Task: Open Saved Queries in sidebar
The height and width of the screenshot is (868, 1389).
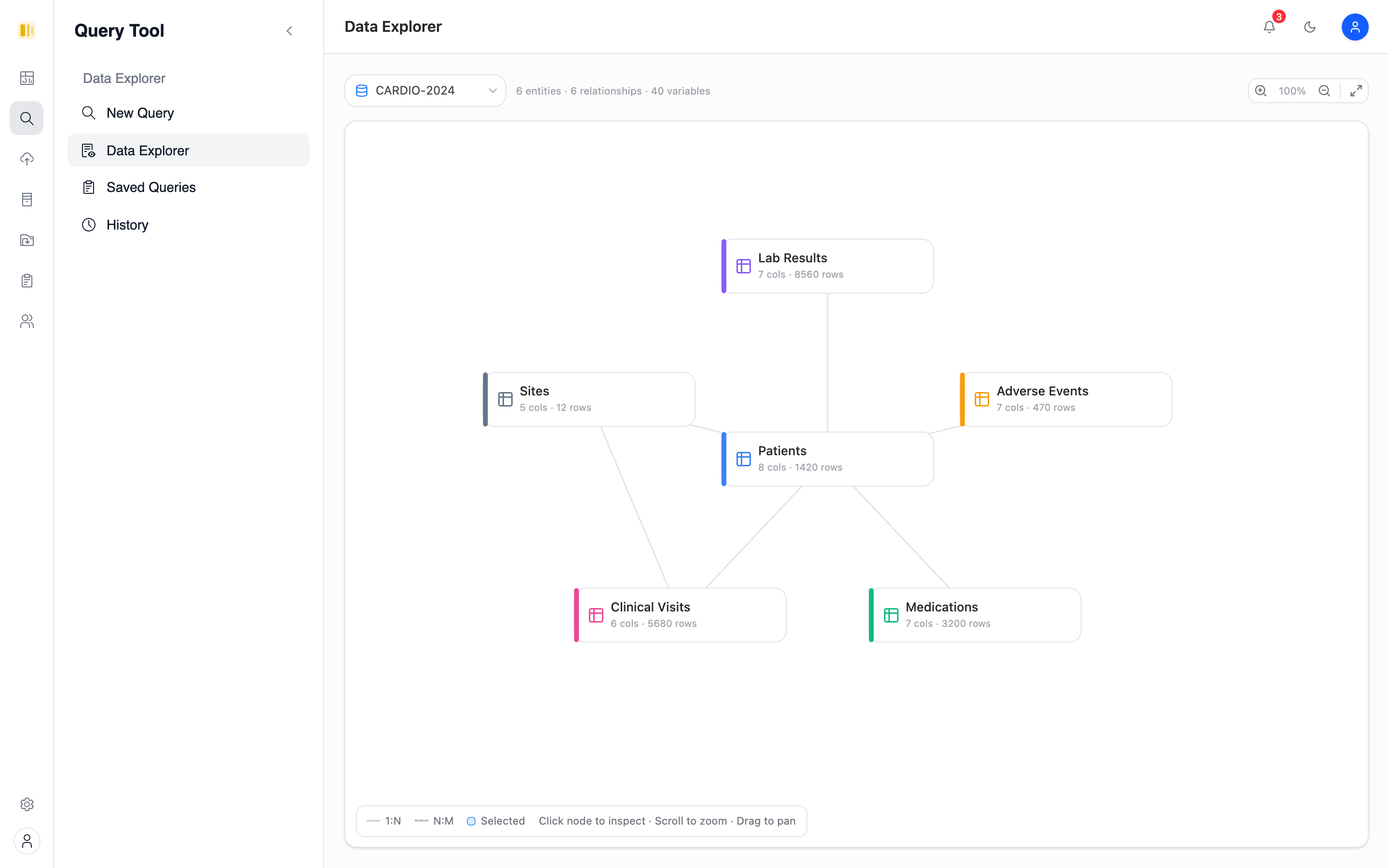Action: [188, 187]
